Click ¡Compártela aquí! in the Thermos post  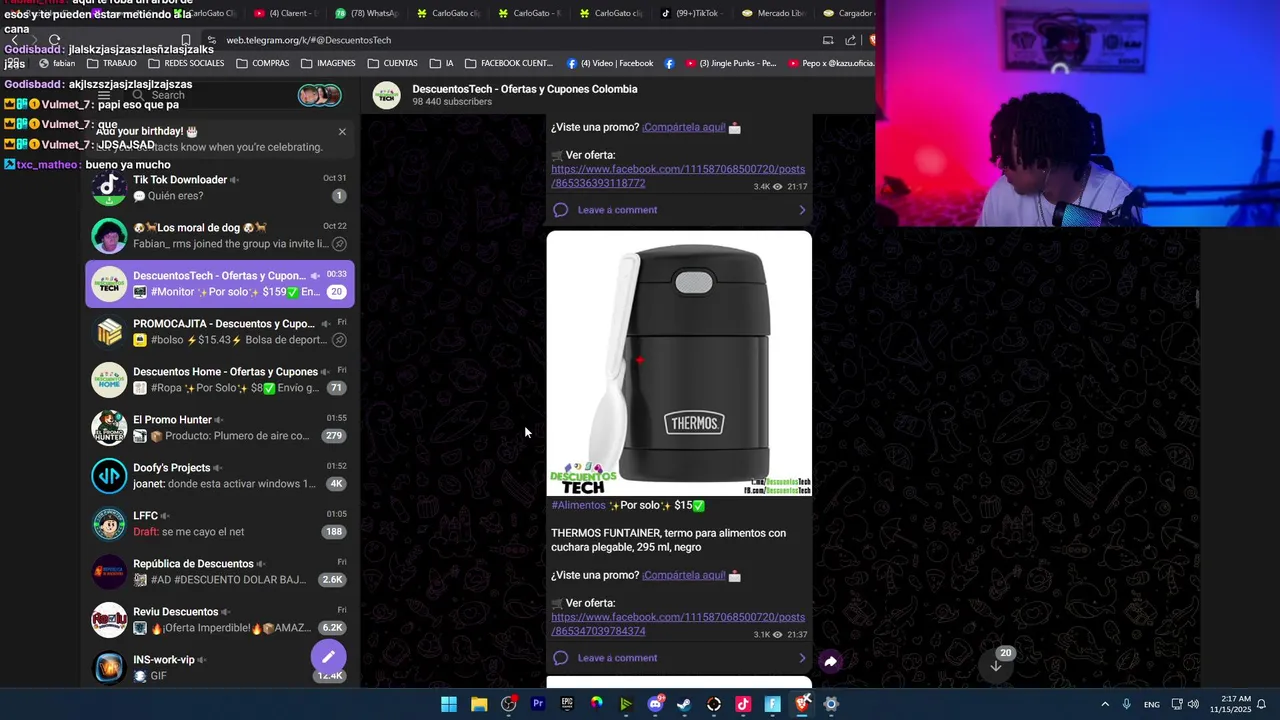[x=684, y=575]
